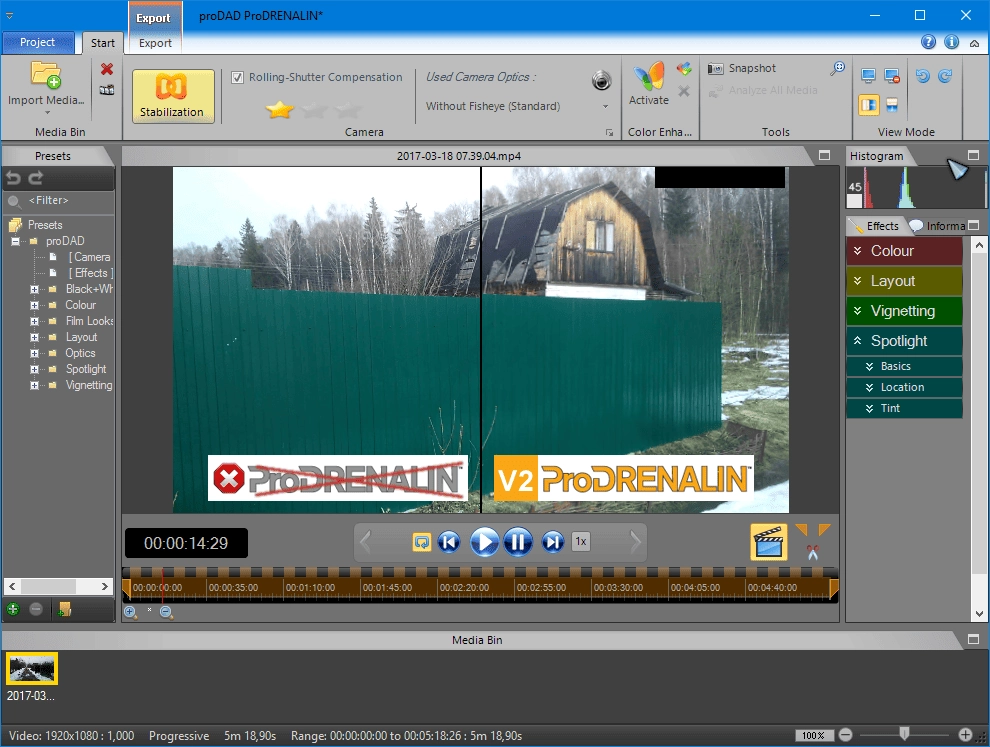The image size is (990, 747).
Task: Click the single monitor view mode icon
Action: click(868, 76)
